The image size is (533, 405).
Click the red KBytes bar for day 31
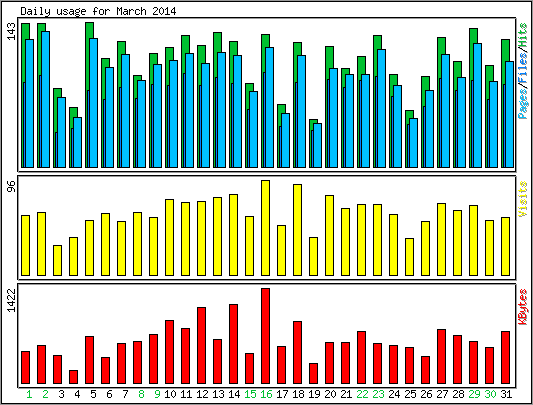(505, 357)
